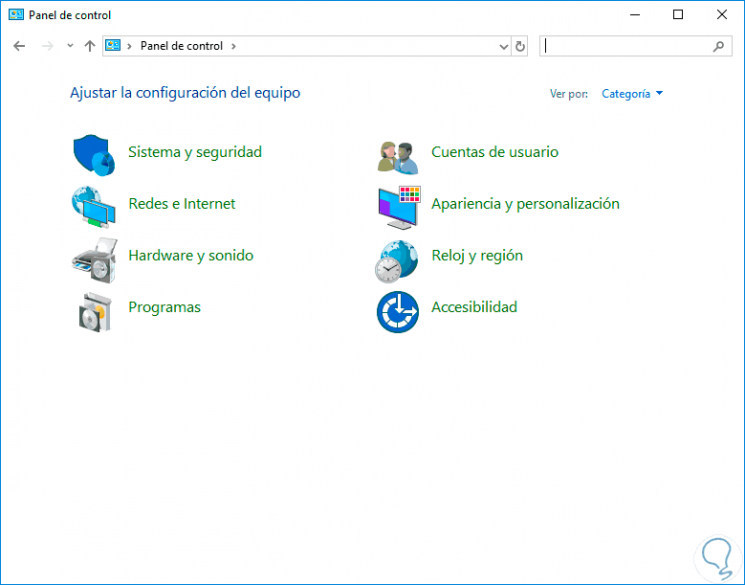This screenshot has width=745, height=585.
Task: Open the Redes e Internet globe icon
Action: coord(94,207)
